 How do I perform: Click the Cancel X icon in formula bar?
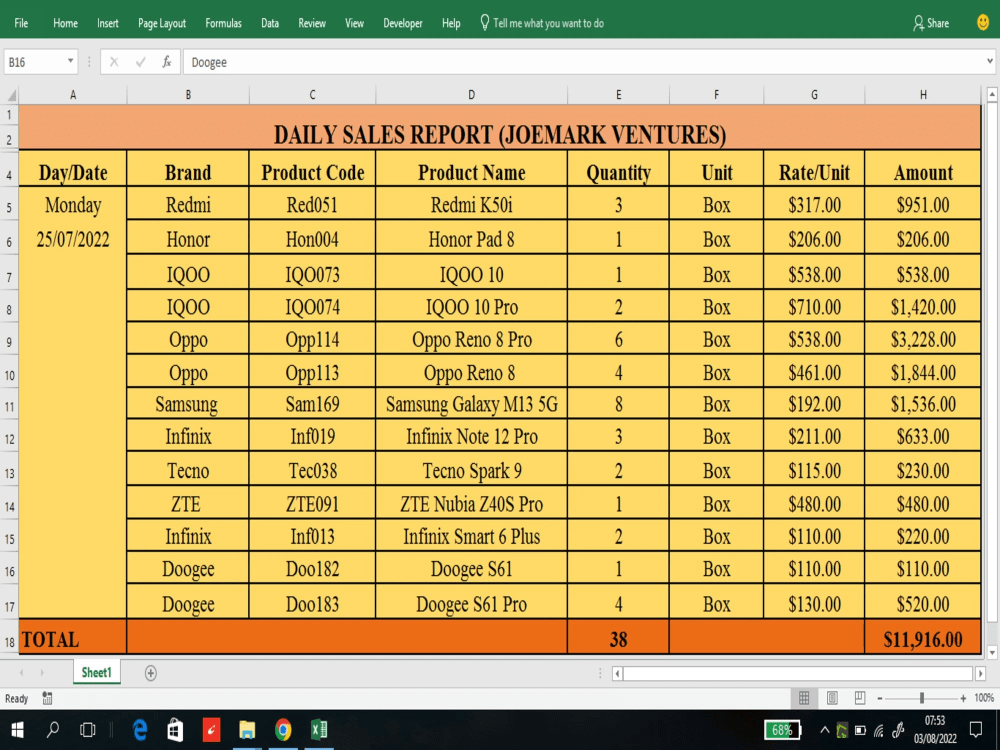point(114,62)
